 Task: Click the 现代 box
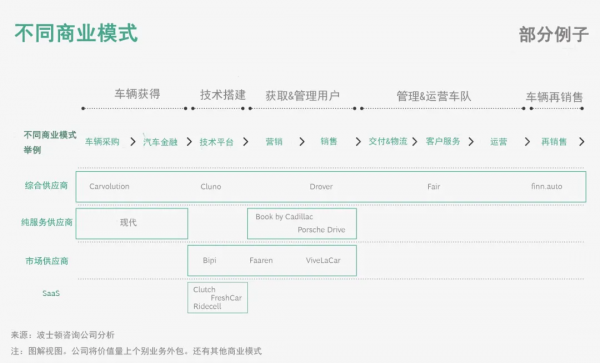[x=132, y=224]
